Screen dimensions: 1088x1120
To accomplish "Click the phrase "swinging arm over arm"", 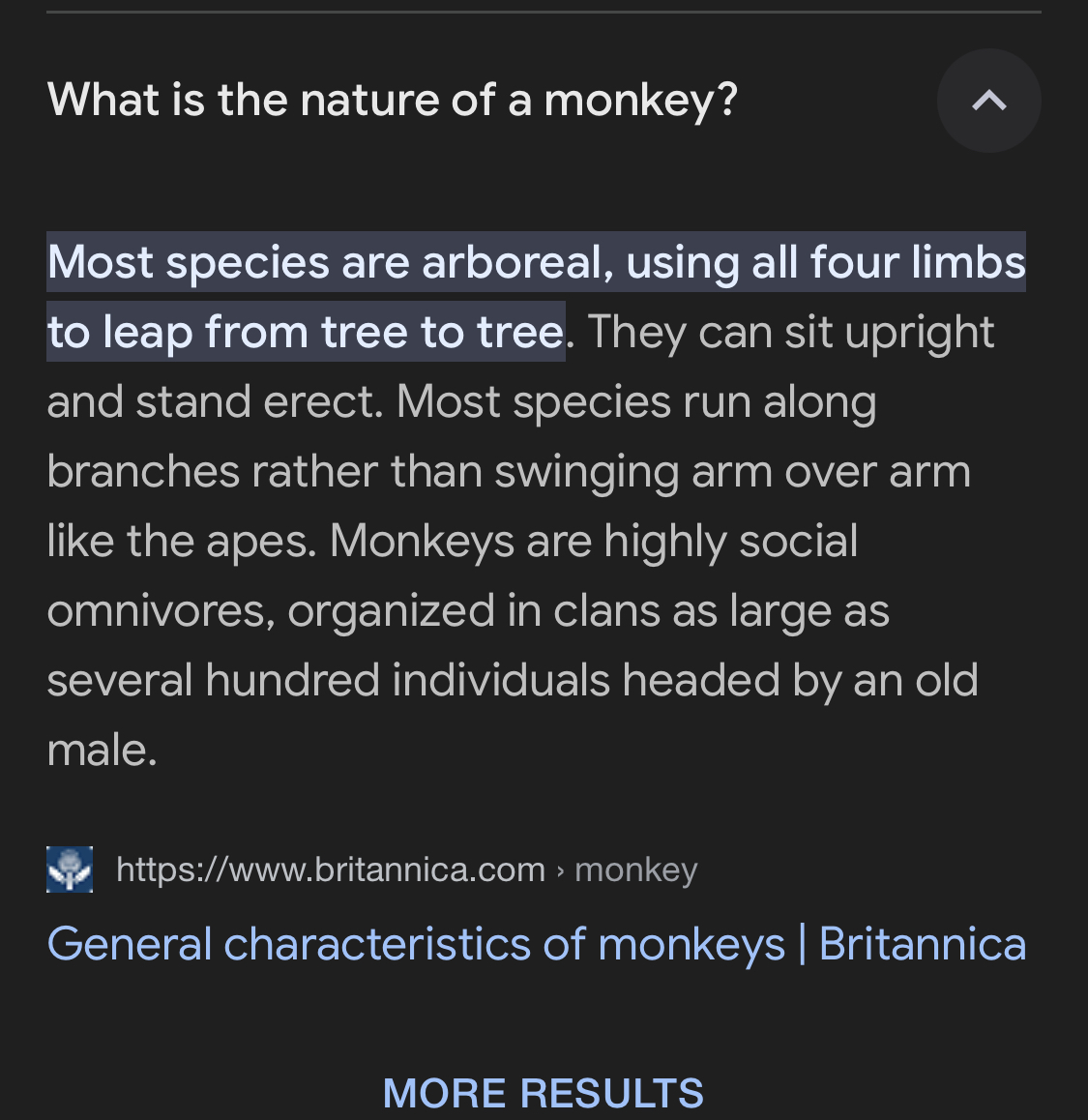I will [732, 472].
